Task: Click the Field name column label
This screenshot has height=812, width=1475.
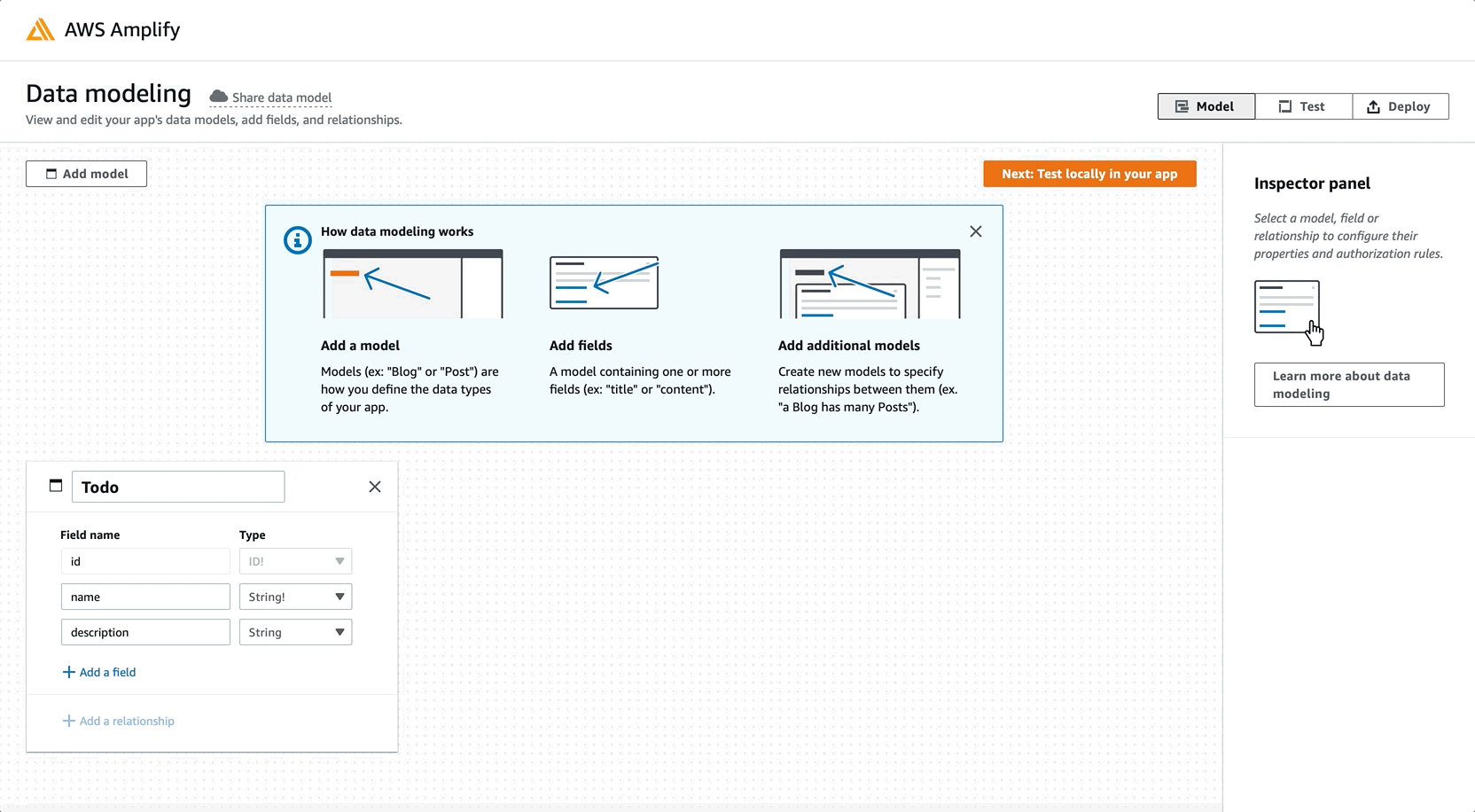Action: (x=90, y=535)
